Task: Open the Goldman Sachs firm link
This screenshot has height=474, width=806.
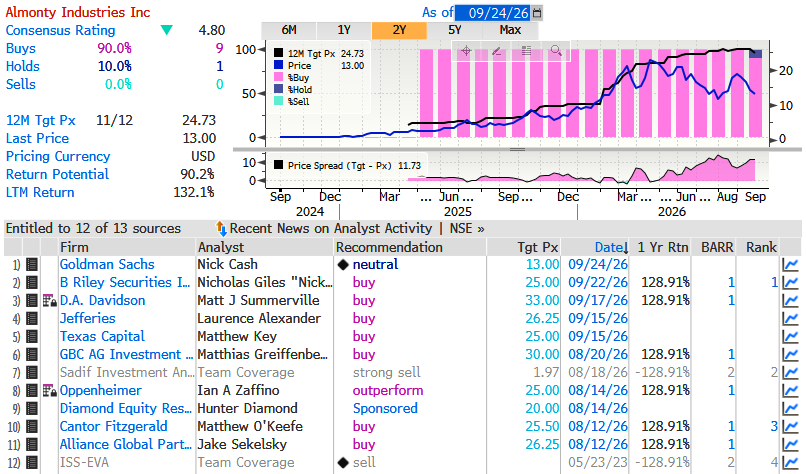Action: click(x=107, y=264)
